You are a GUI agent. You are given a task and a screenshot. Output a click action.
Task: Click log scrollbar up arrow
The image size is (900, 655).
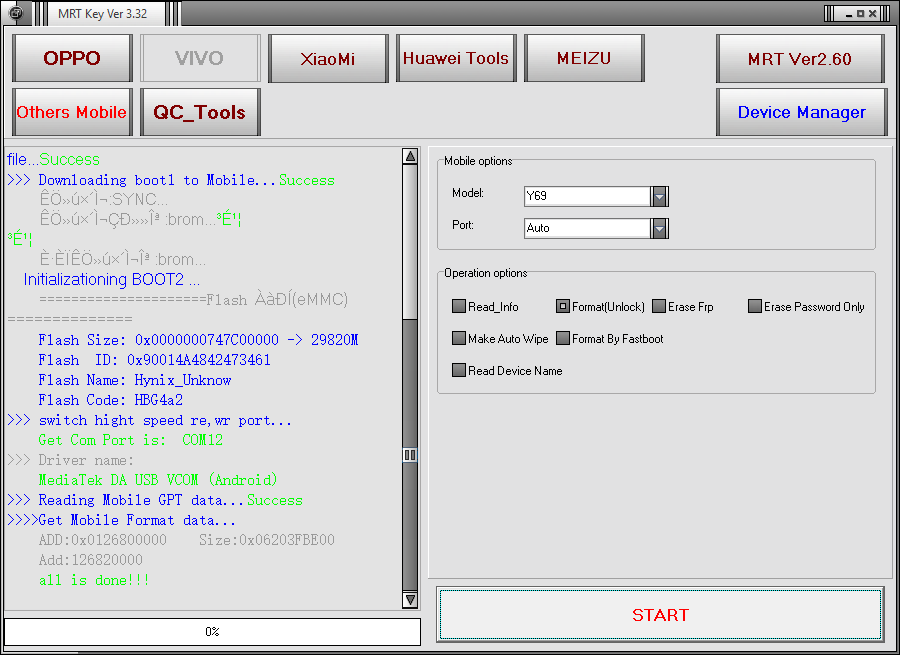[x=410, y=156]
